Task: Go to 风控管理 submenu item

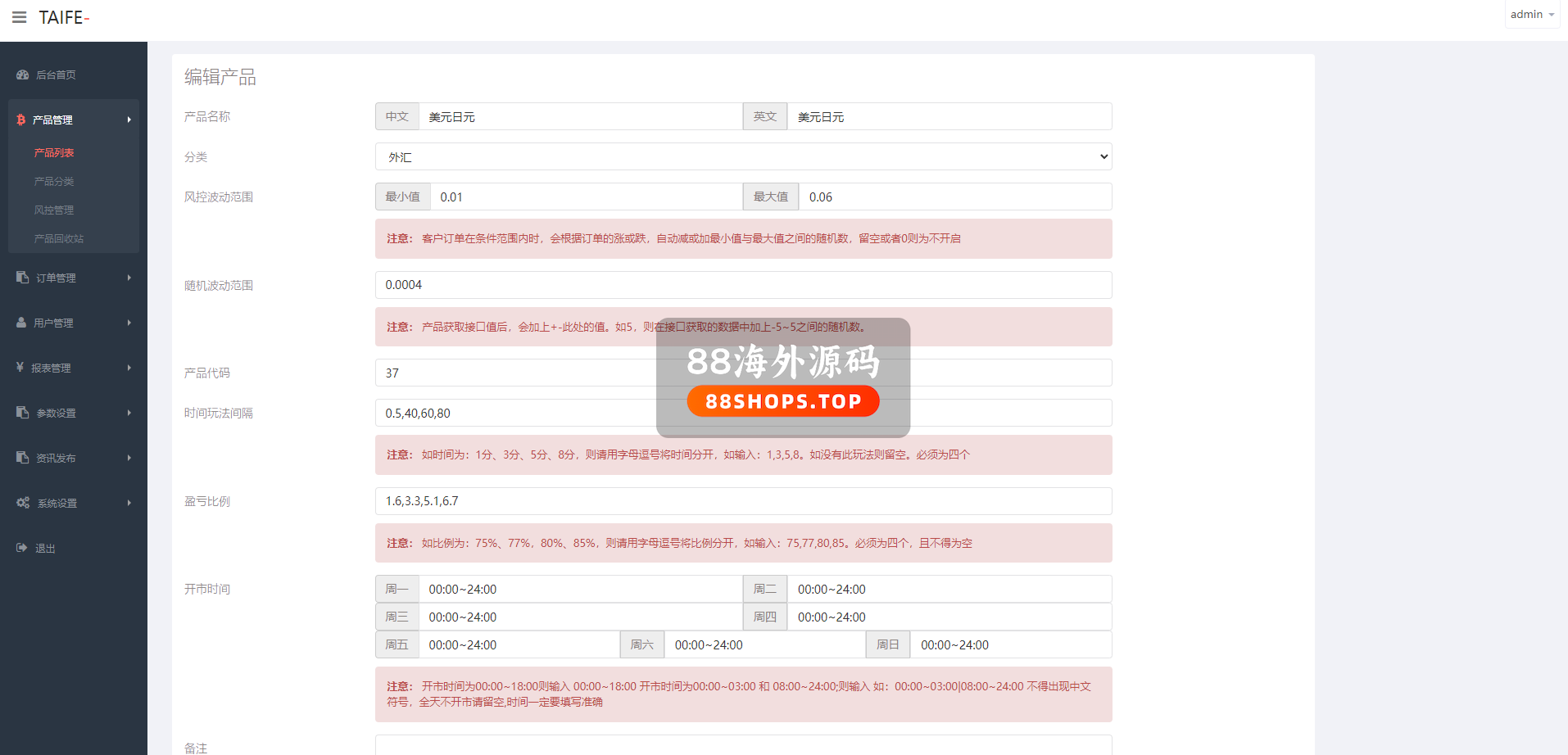Action: pos(54,210)
